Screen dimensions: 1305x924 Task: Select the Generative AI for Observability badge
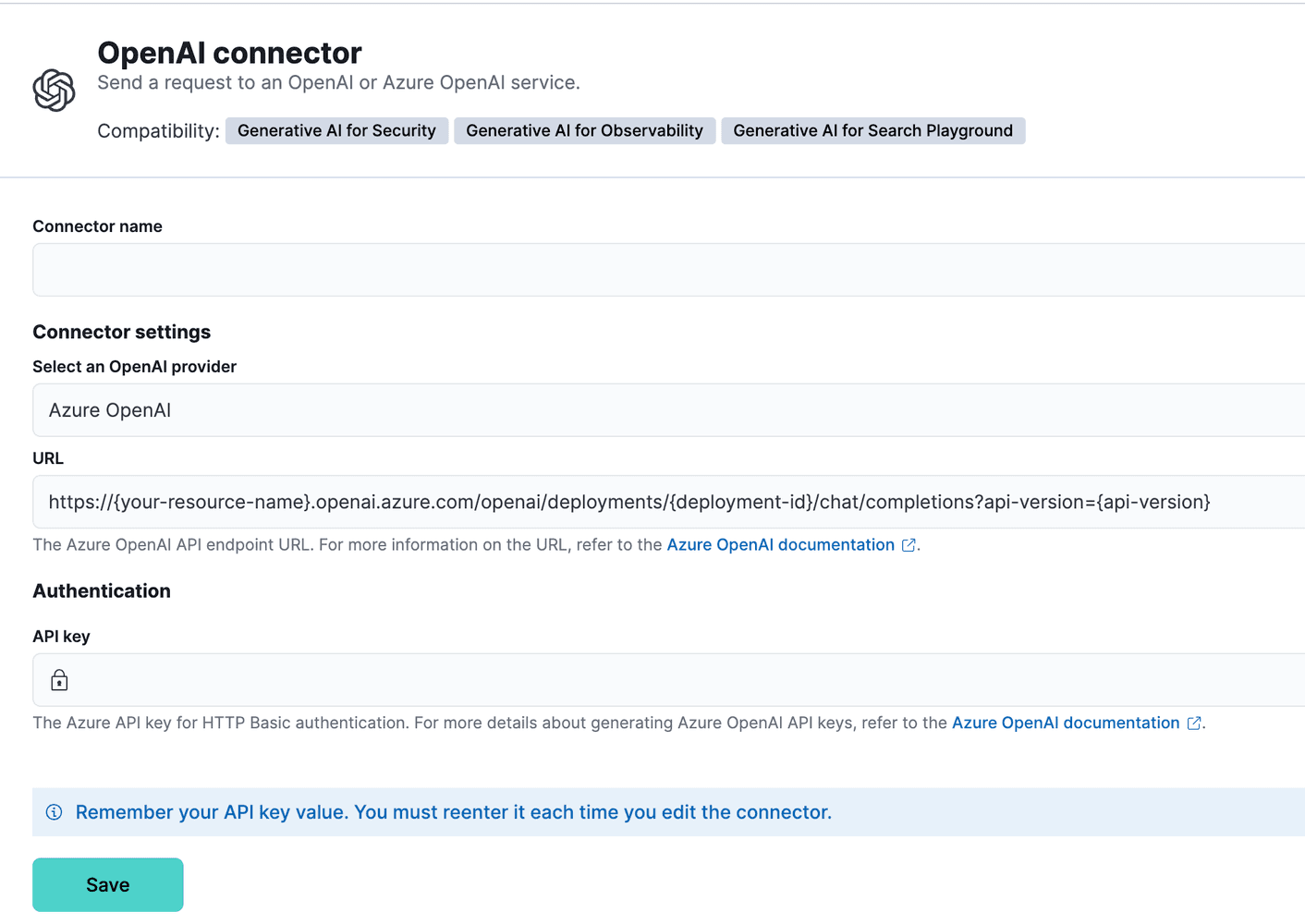coord(584,130)
